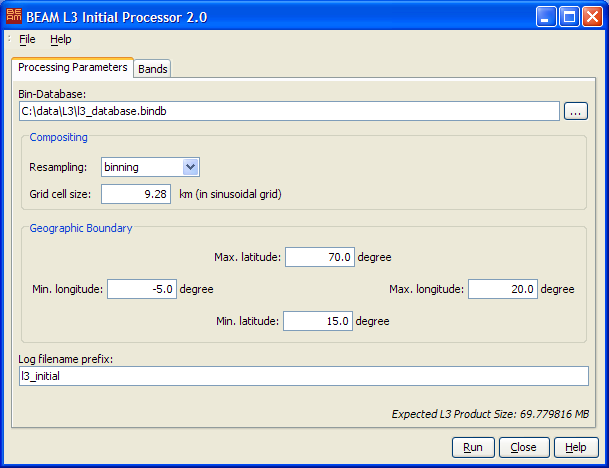Click the Grid cell size field
Screen dimensions: 609x468
click(138, 193)
